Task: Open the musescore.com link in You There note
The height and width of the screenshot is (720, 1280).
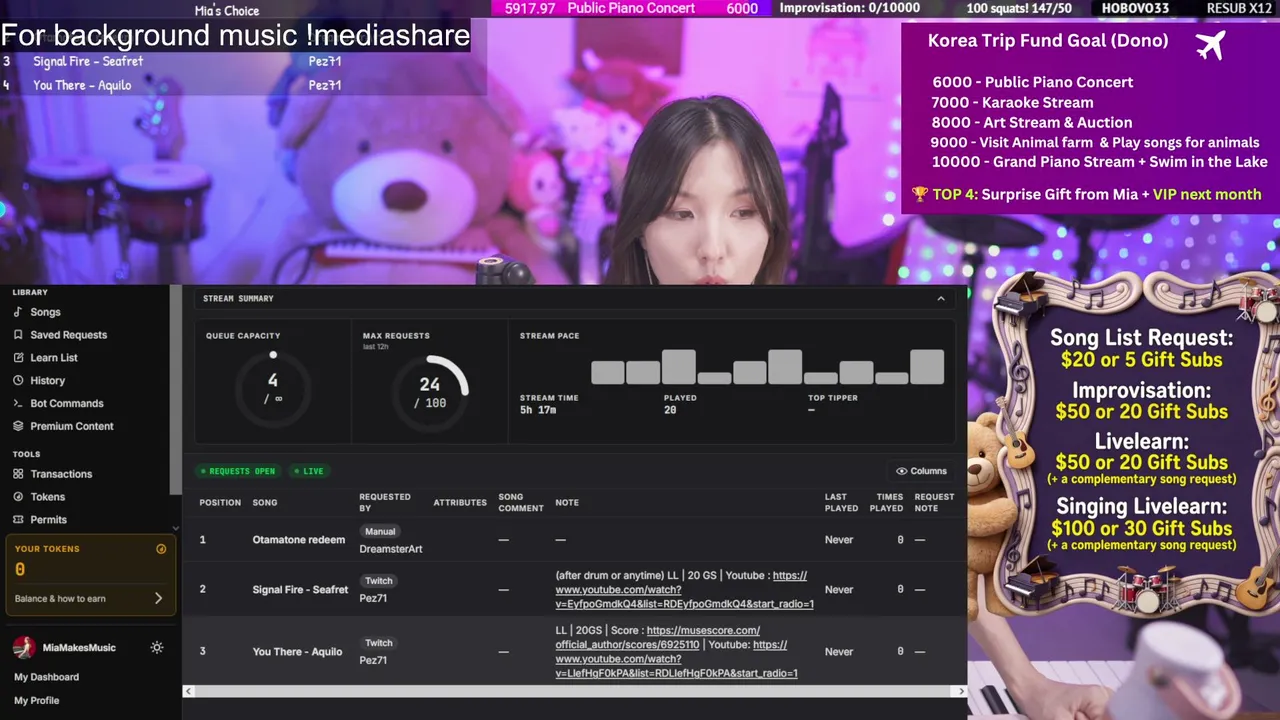Action: tap(657, 638)
